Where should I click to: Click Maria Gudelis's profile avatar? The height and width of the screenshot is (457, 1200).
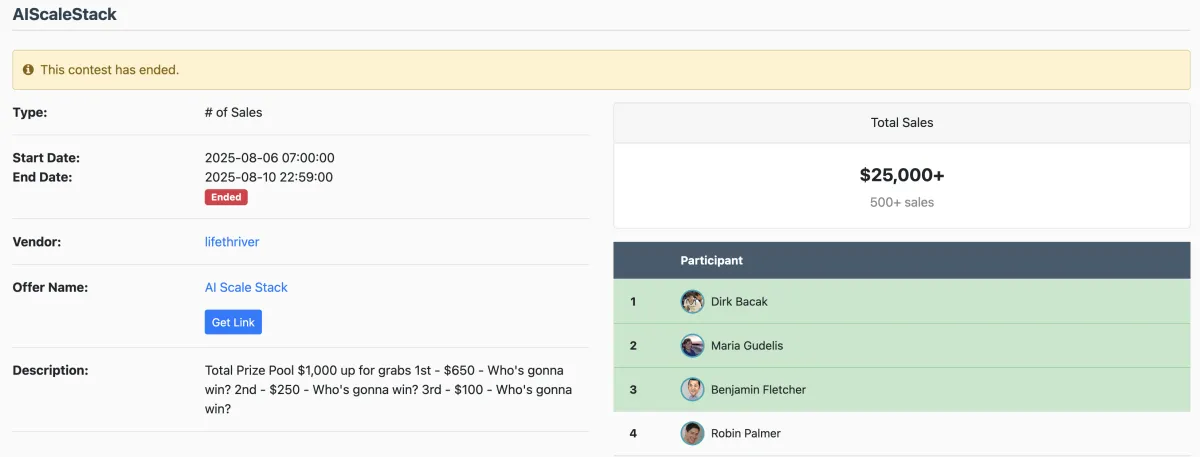(692, 345)
